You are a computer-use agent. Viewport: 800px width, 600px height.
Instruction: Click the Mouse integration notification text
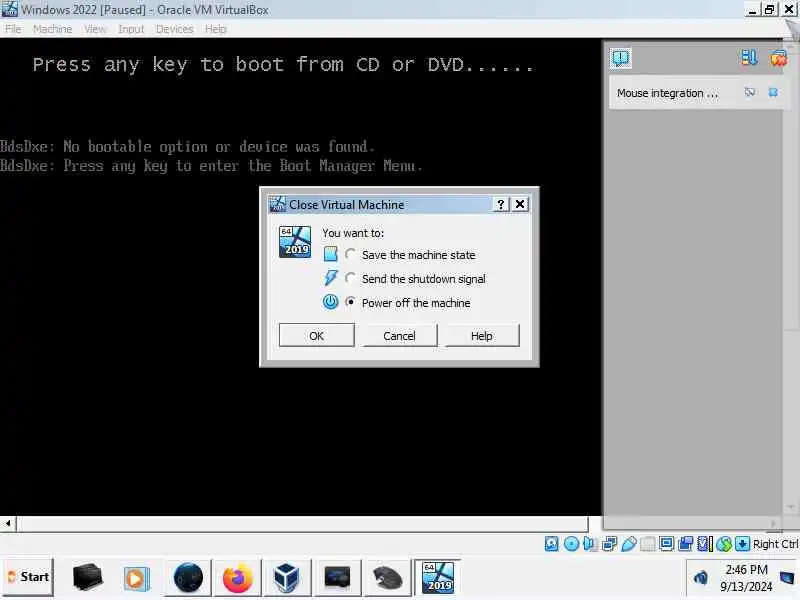pos(667,93)
